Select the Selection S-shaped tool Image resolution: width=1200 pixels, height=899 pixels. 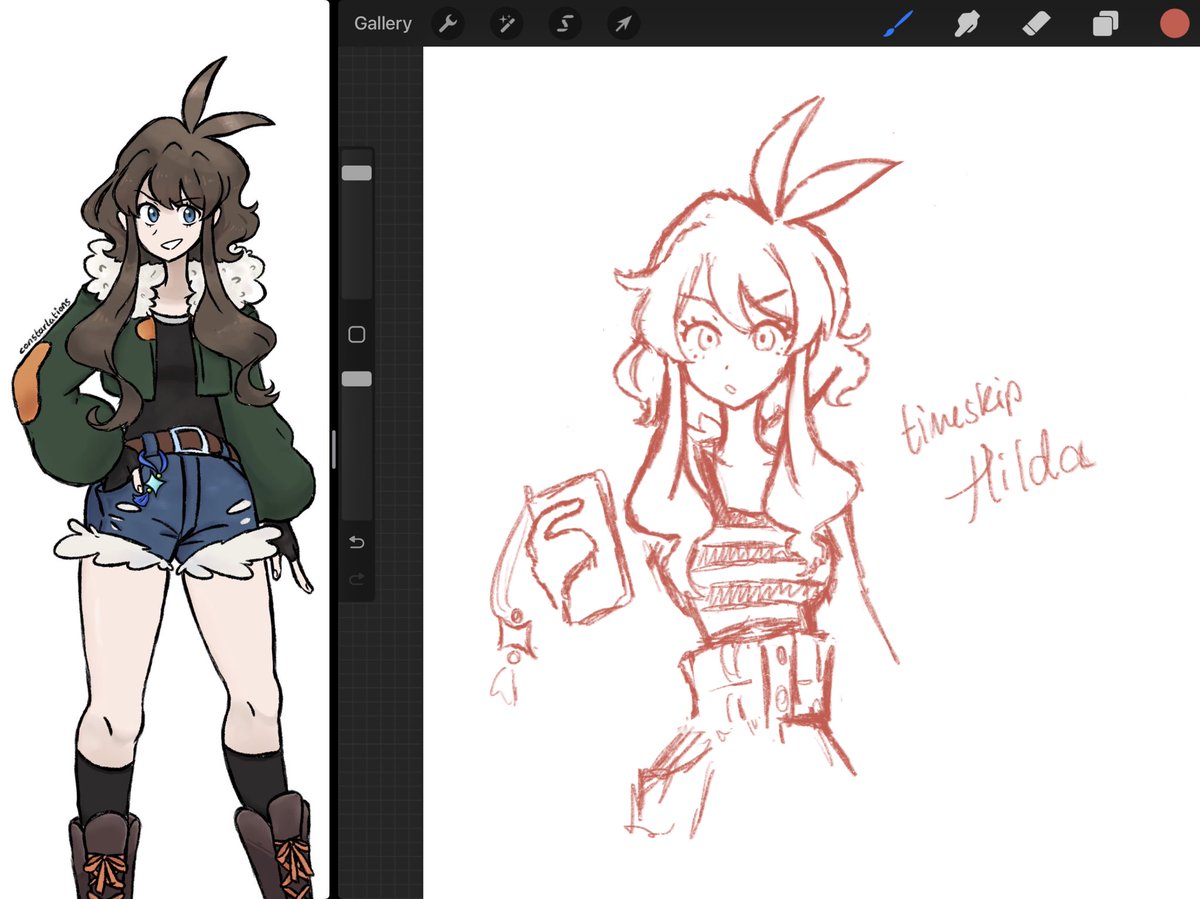pyautogui.click(x=565, y=23)
